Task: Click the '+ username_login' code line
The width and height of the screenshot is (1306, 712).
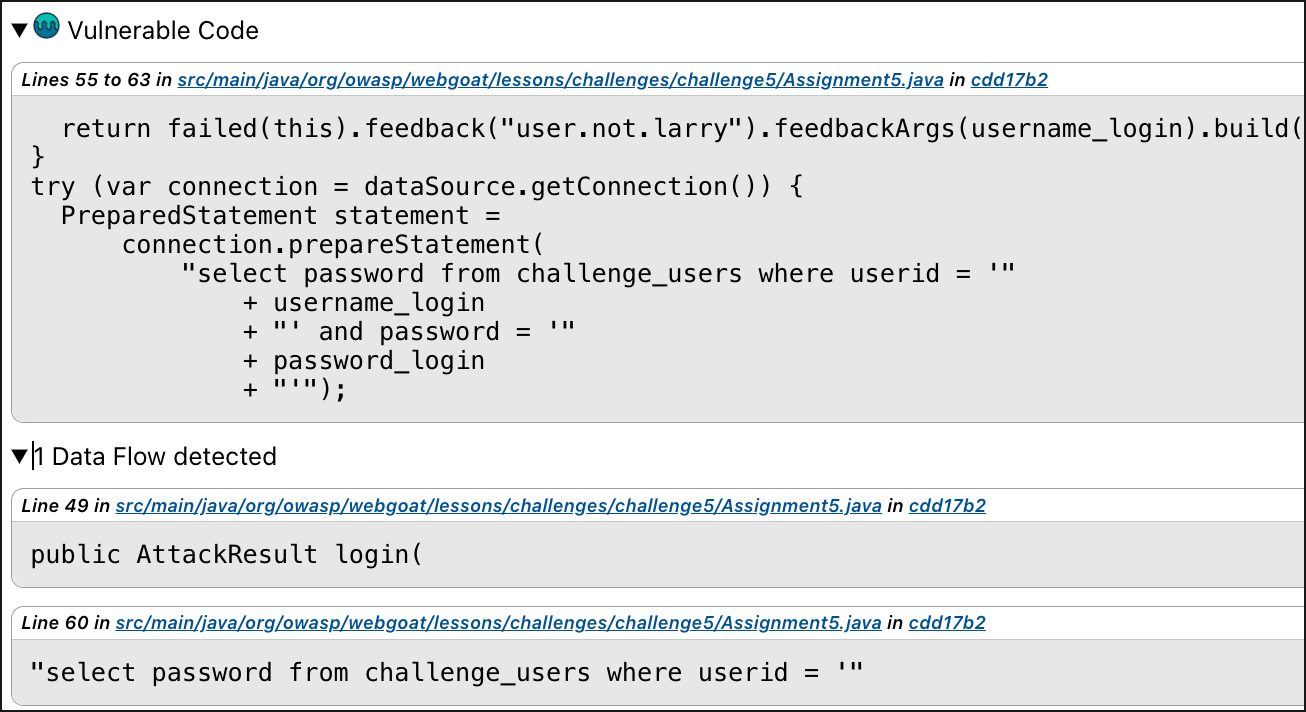Action: [364, 303]
